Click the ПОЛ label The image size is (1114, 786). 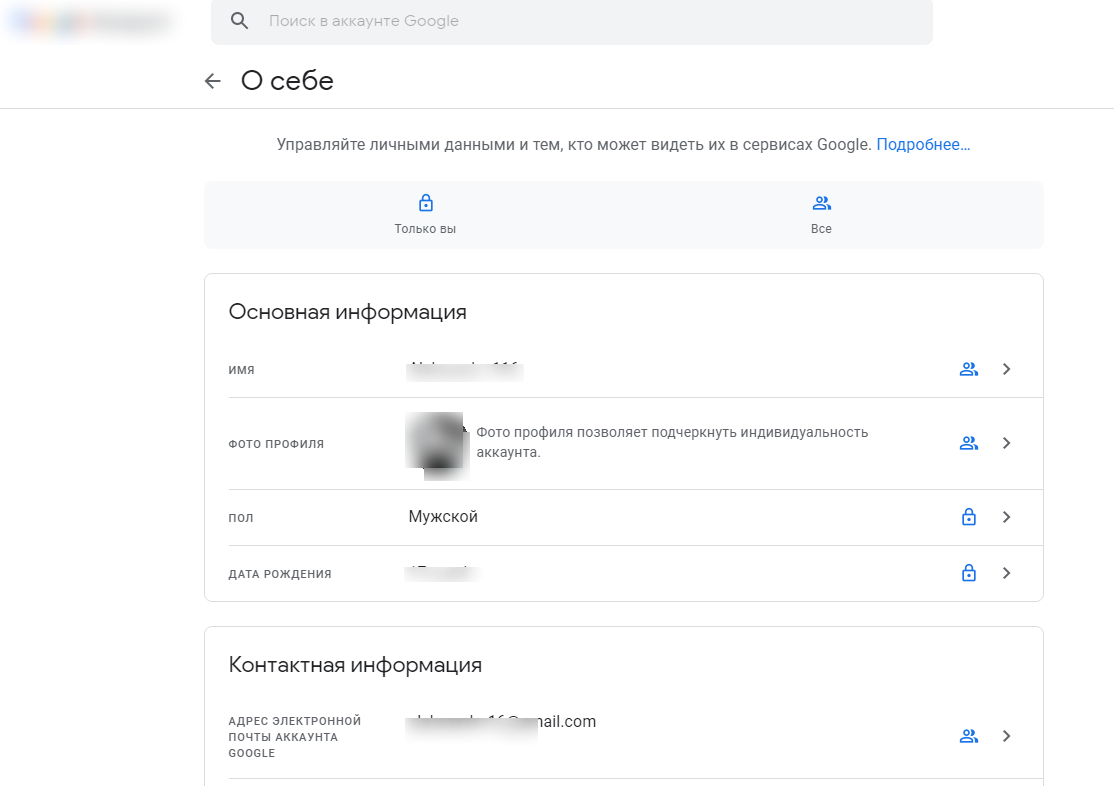[241, 518]
